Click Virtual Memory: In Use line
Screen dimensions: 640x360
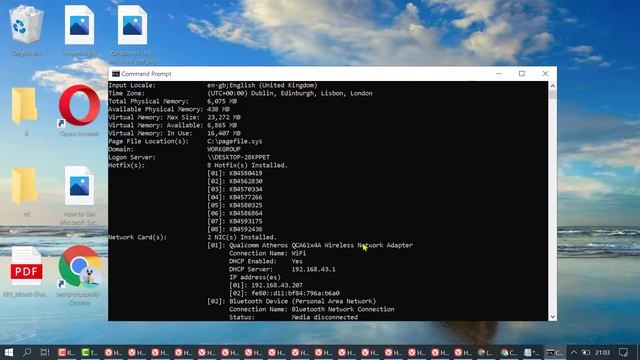[x=174, y=133]
